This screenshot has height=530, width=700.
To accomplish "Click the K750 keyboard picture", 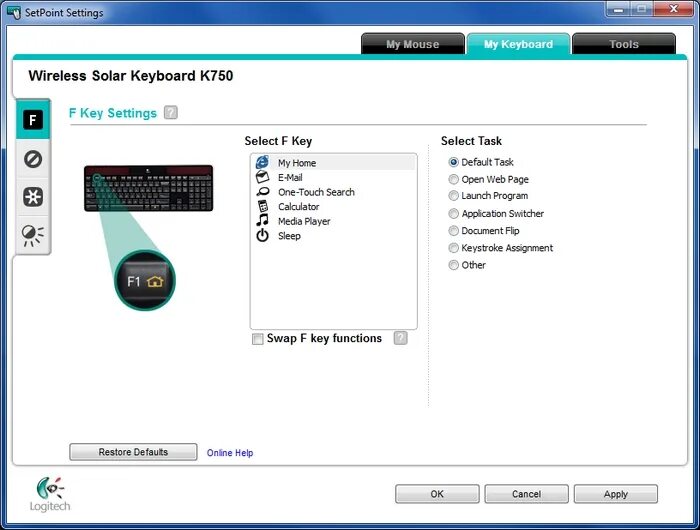I will point(149,188).
